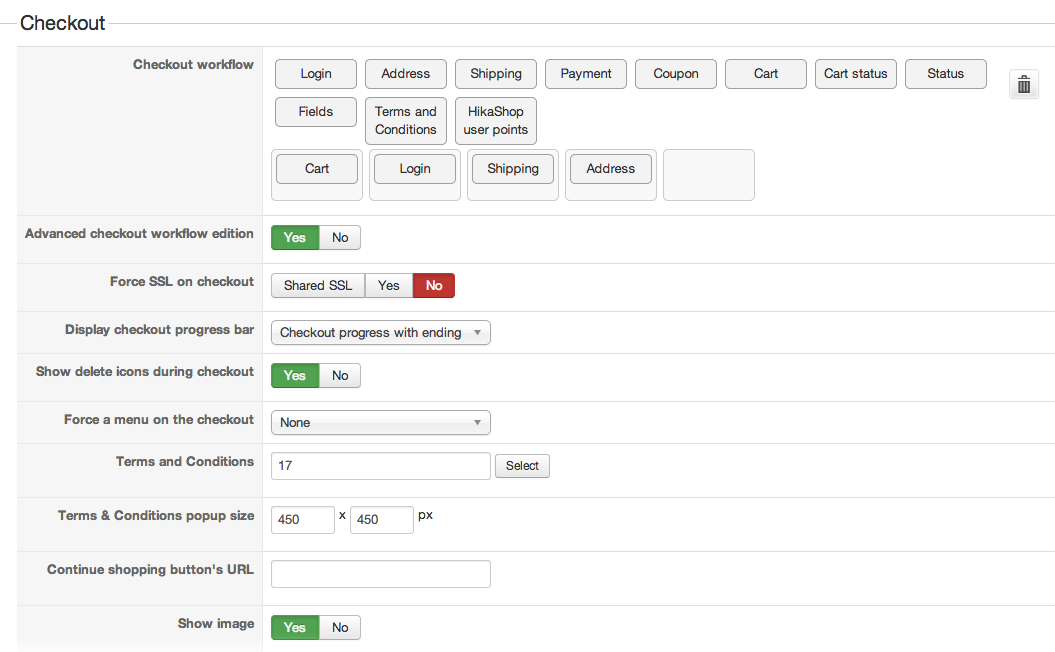Click the Terms and Conditions workflow block
Screen dimensions: 1055x652
point(406,121)
